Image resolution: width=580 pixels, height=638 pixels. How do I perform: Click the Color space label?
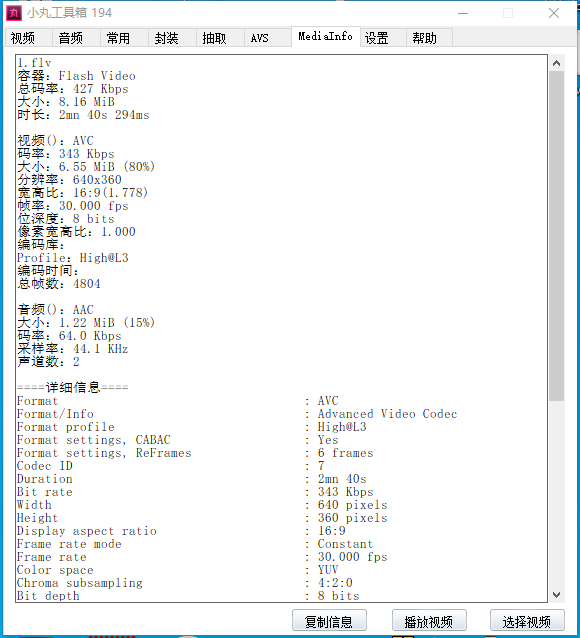pos(55,570)
